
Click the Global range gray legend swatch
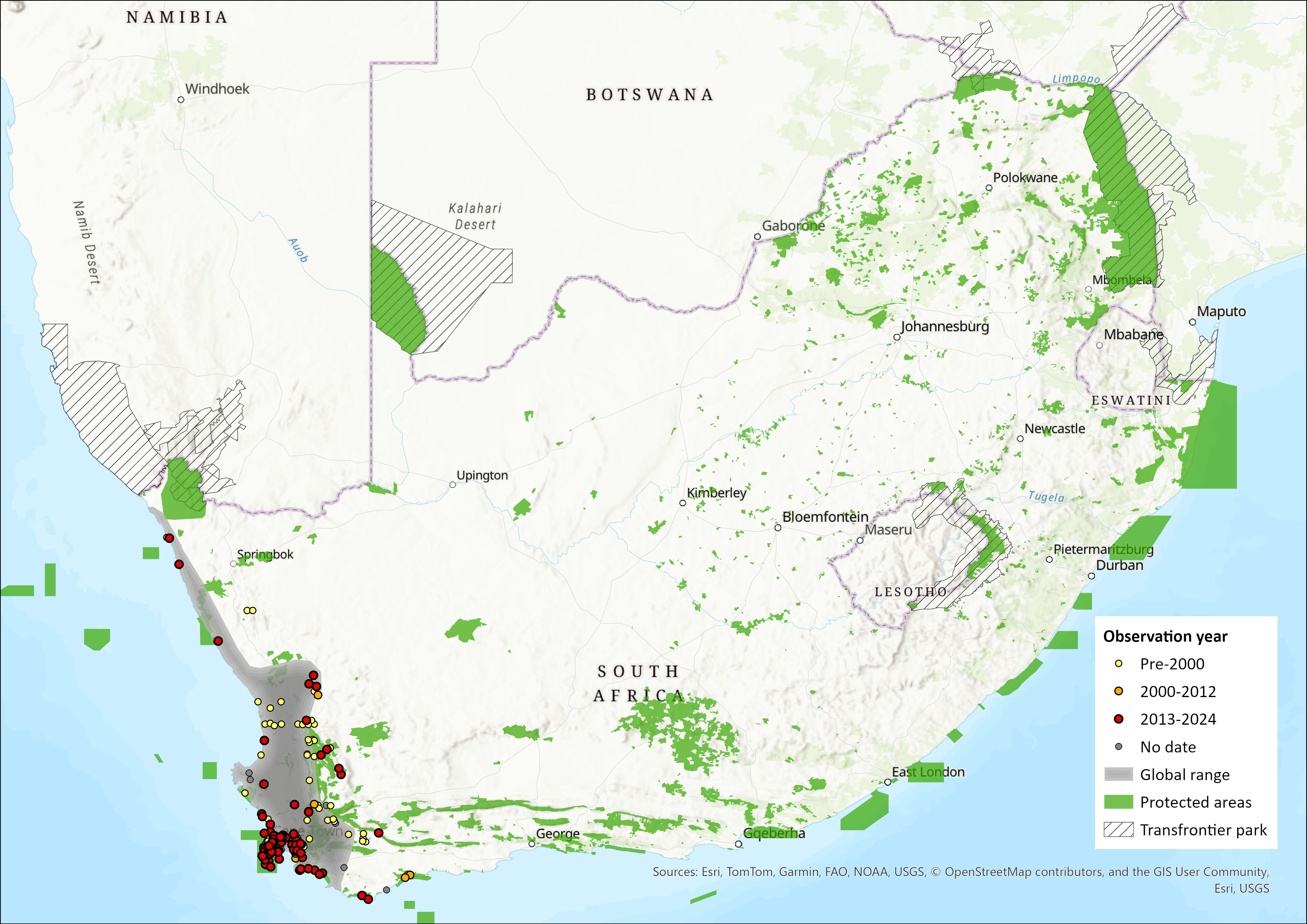coord(1118,774)
